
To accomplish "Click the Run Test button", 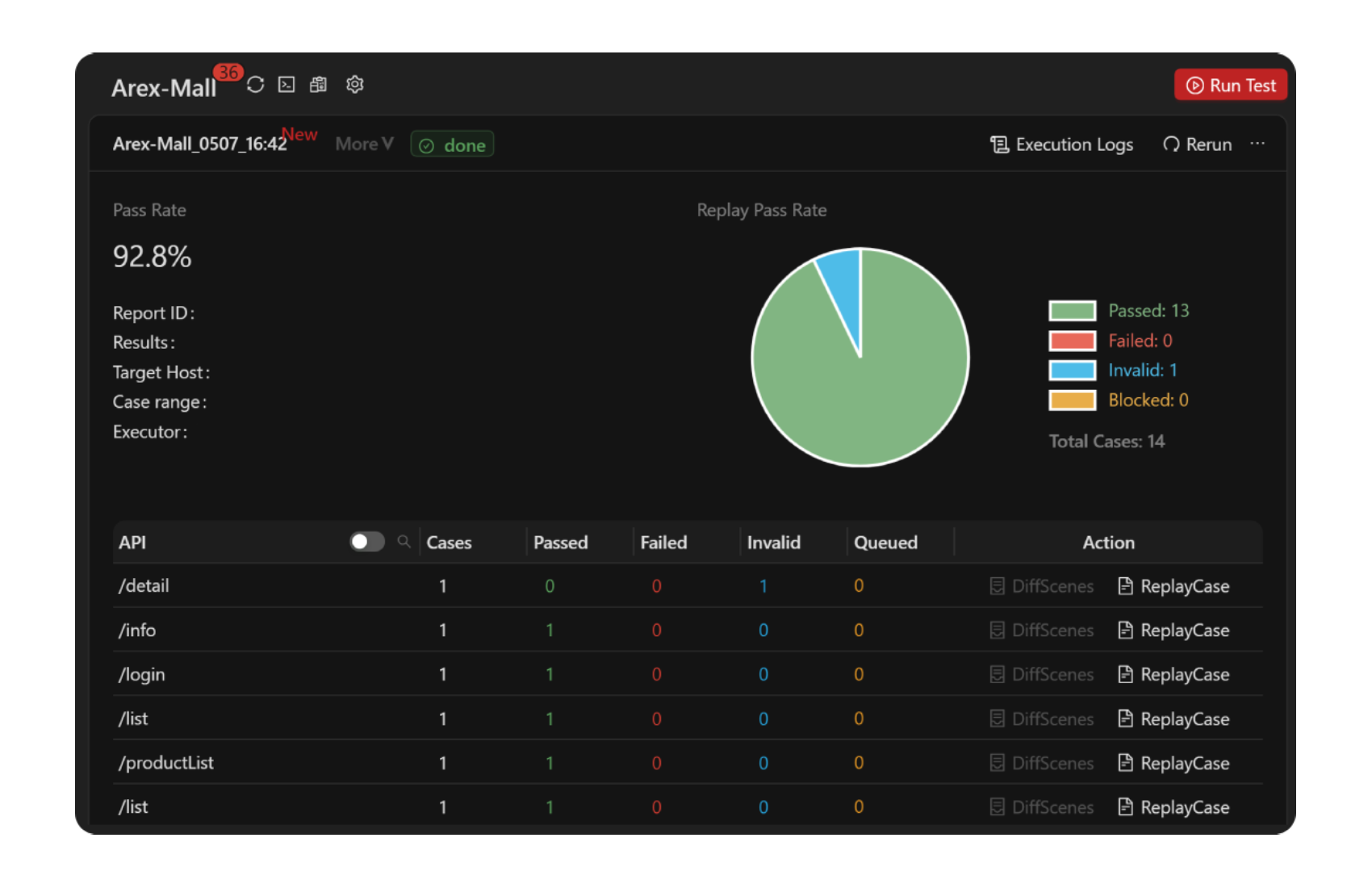I will 1230,86.
